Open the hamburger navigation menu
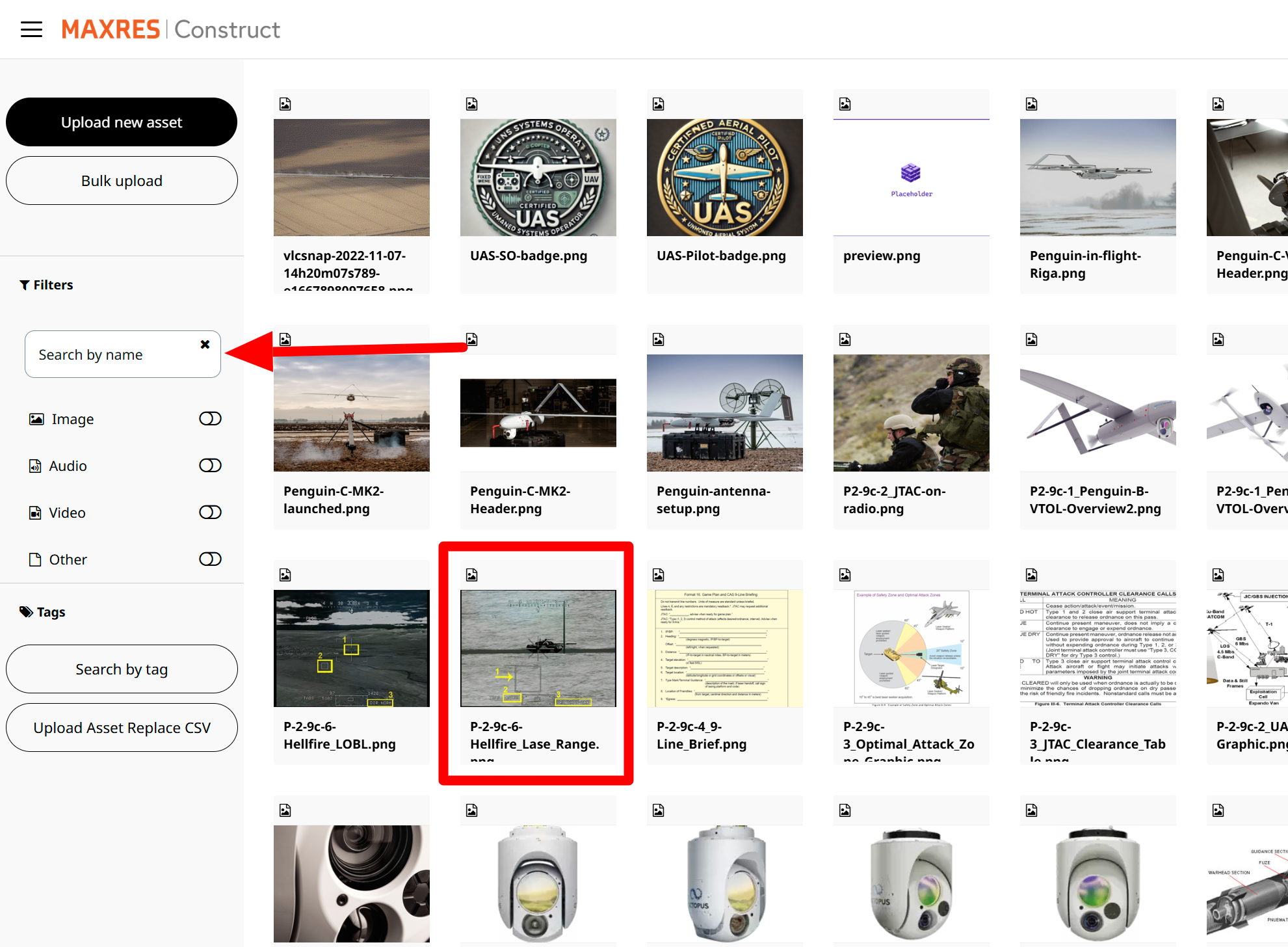Screen dimensions: 1288x947 (31, 29)
